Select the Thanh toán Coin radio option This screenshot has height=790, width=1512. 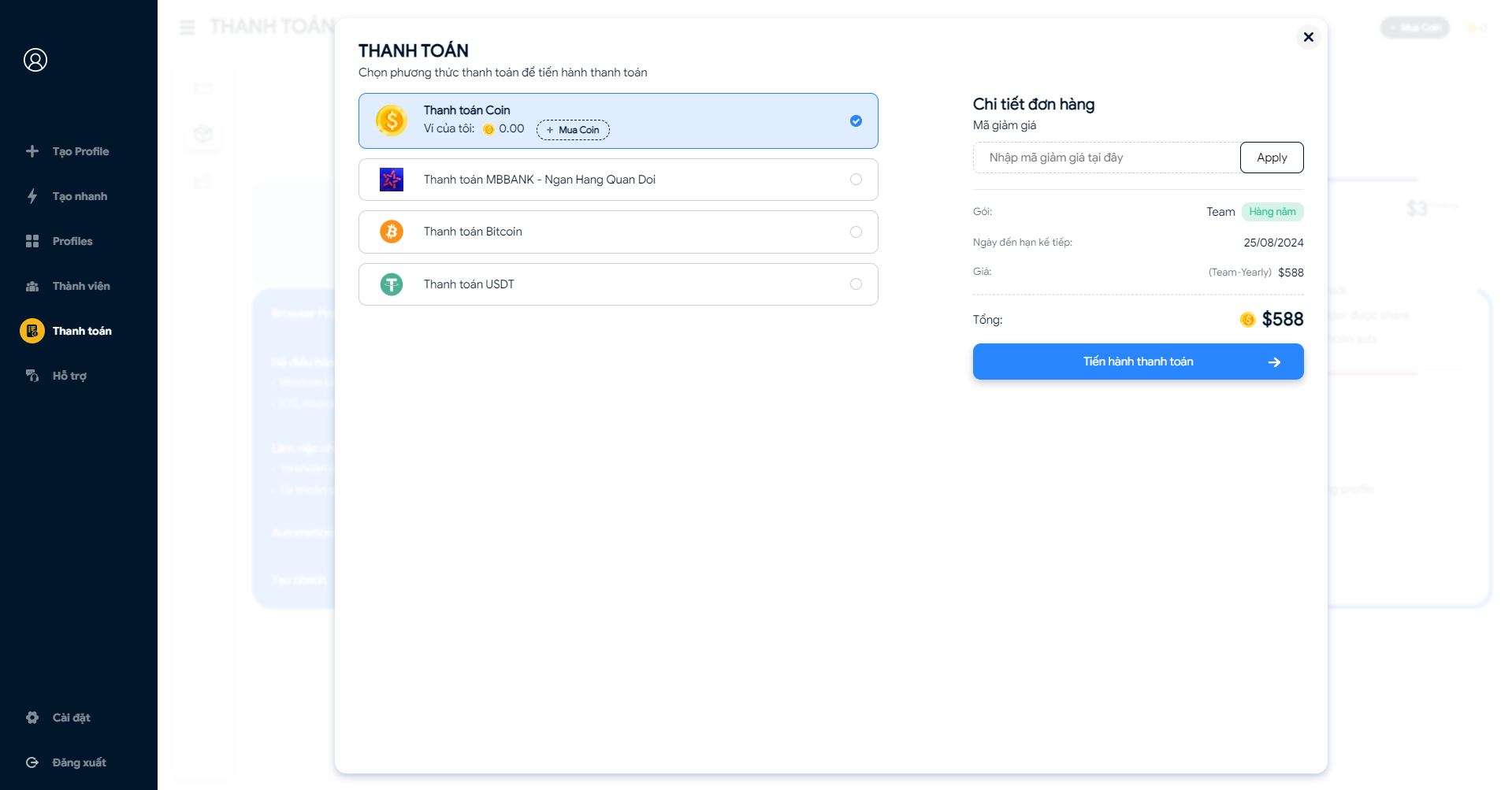856,121
